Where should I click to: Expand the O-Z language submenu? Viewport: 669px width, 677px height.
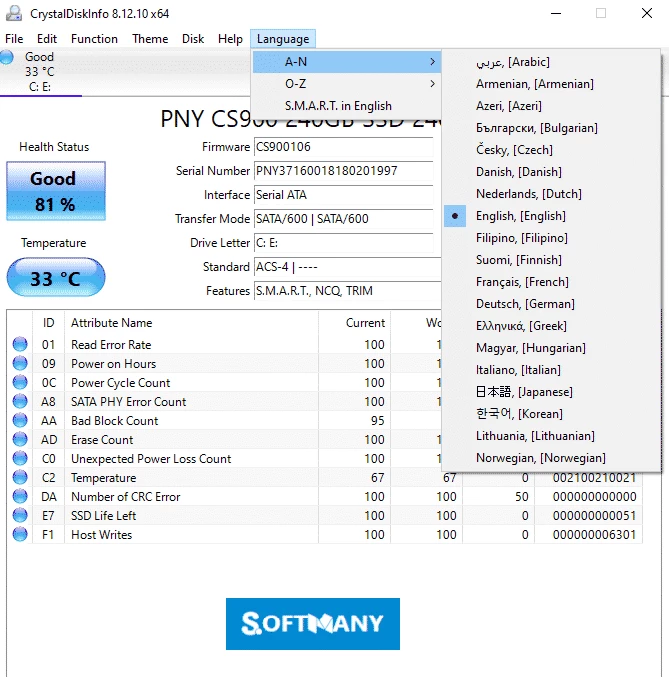point(346,84)
